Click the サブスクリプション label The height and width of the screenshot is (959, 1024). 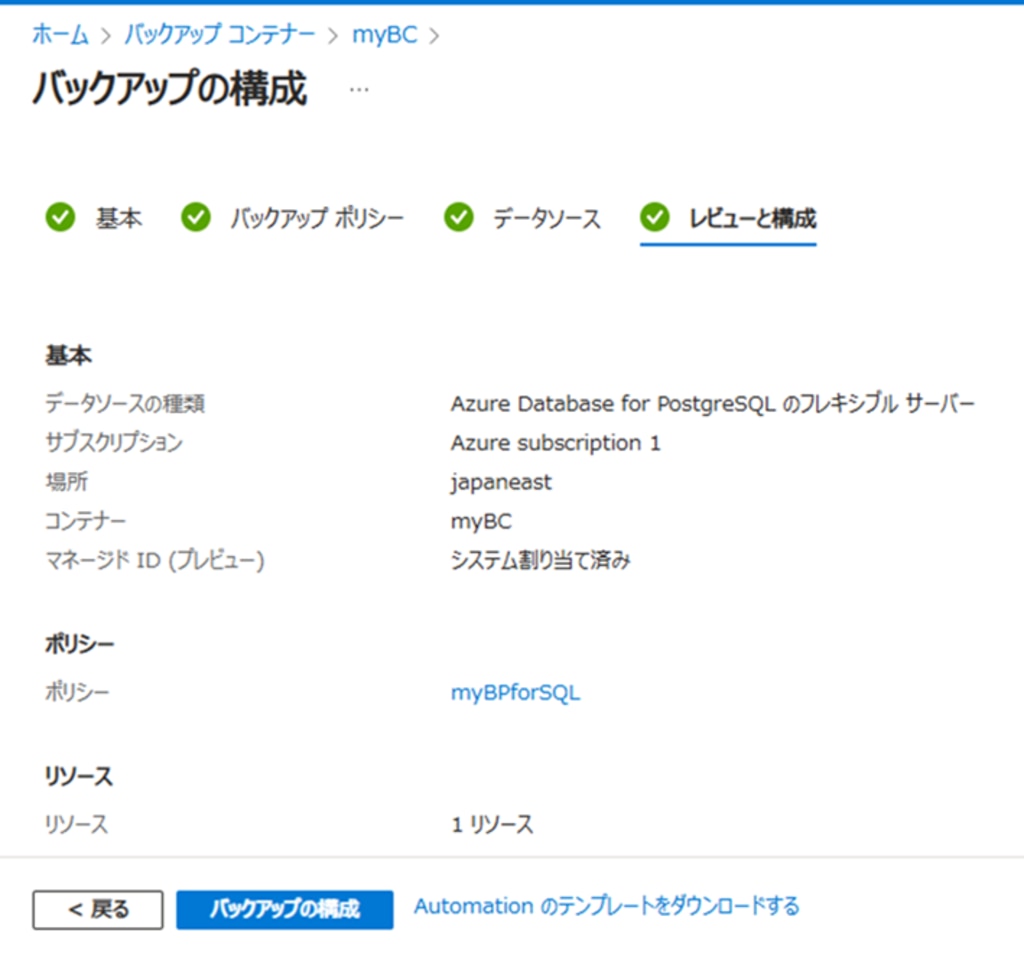pyautogui.click(x=114, y=442)
